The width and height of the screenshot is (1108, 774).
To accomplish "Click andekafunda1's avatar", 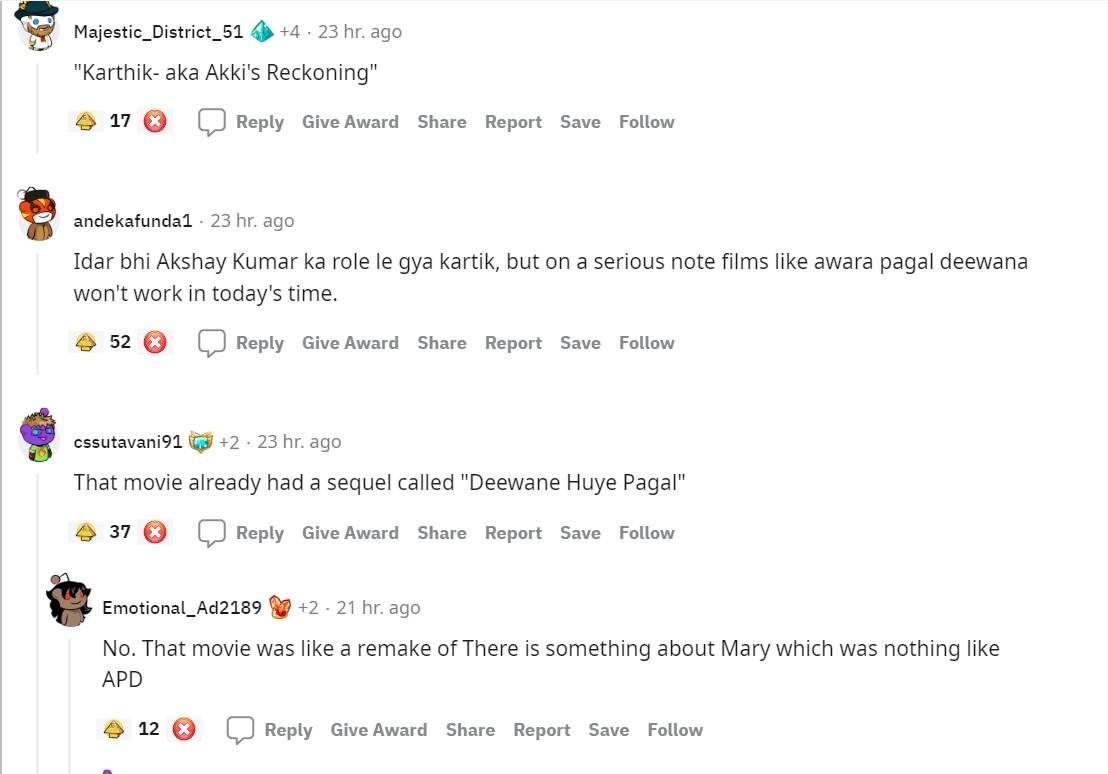I will click(36, 213).
